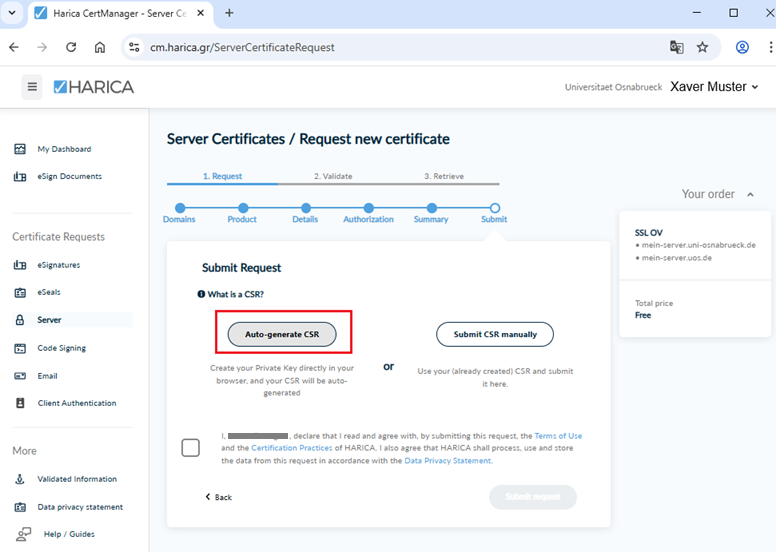Open Help / Guides in sidebar

pyautogui.click(x=69, y=534)
